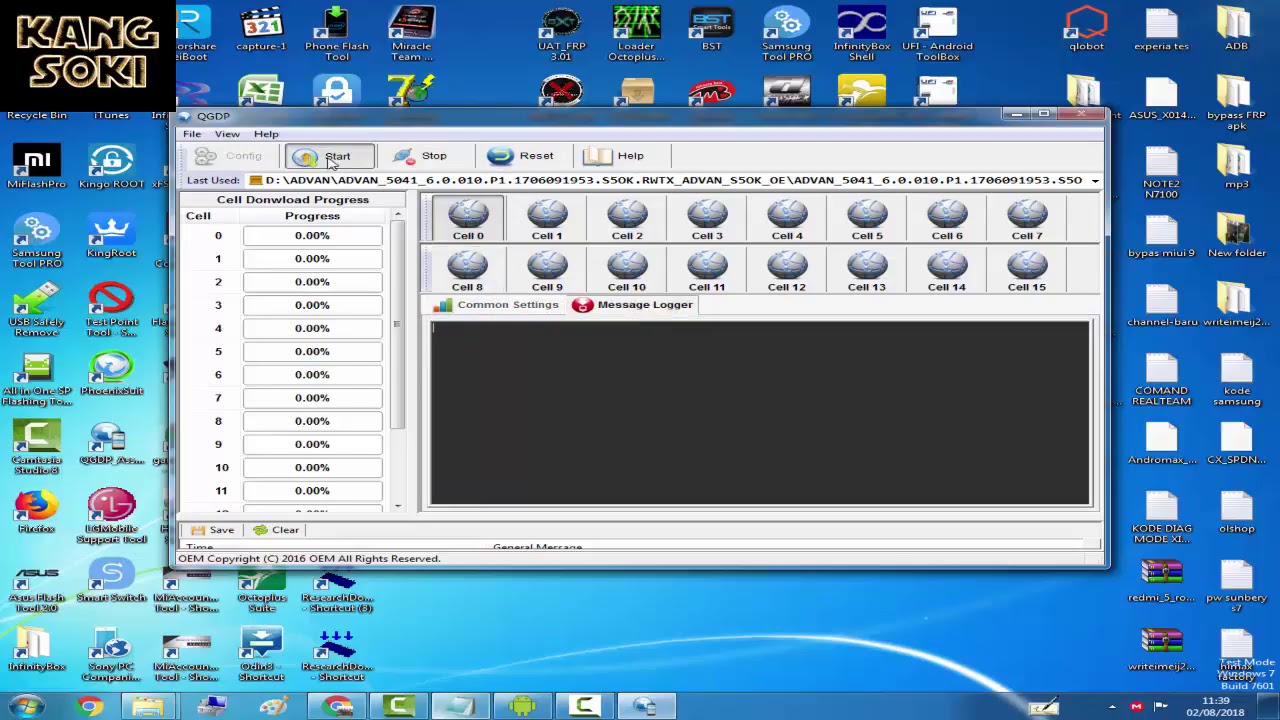1280x720 pixels.
Task: Select Cell 0 device icon
Action: [467, 219]
